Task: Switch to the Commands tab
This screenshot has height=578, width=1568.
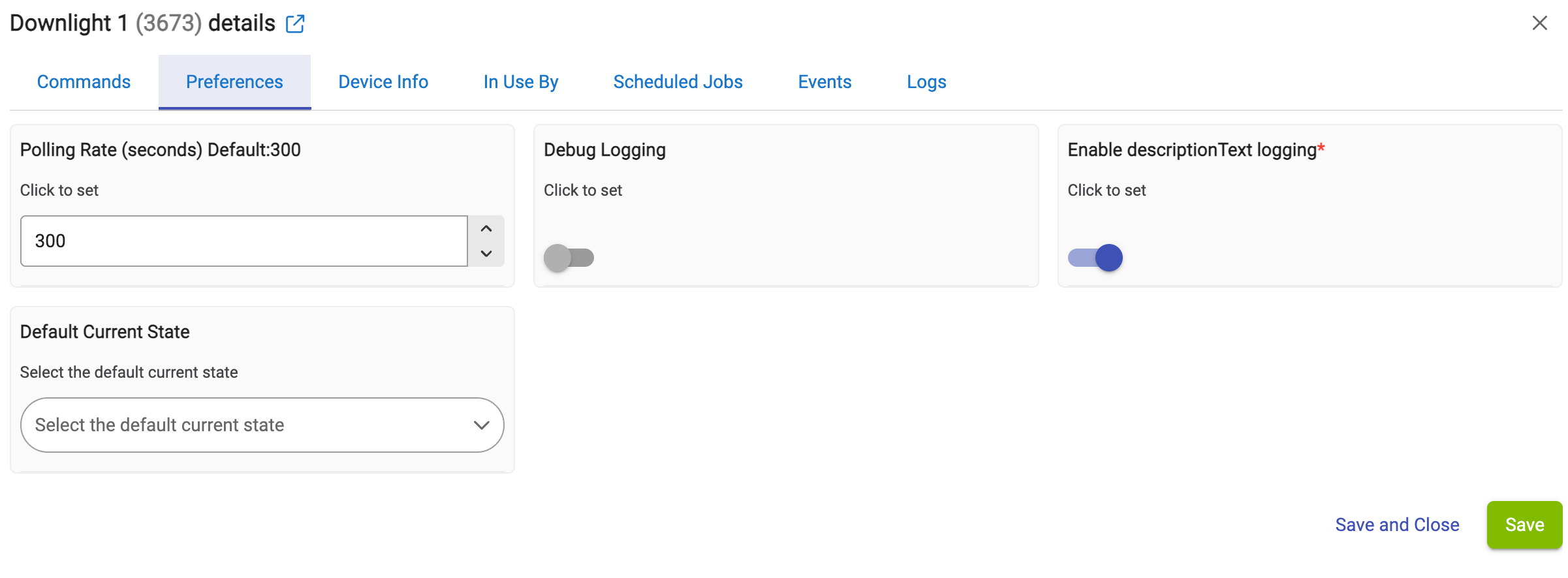Action: (x=84, y=82)
